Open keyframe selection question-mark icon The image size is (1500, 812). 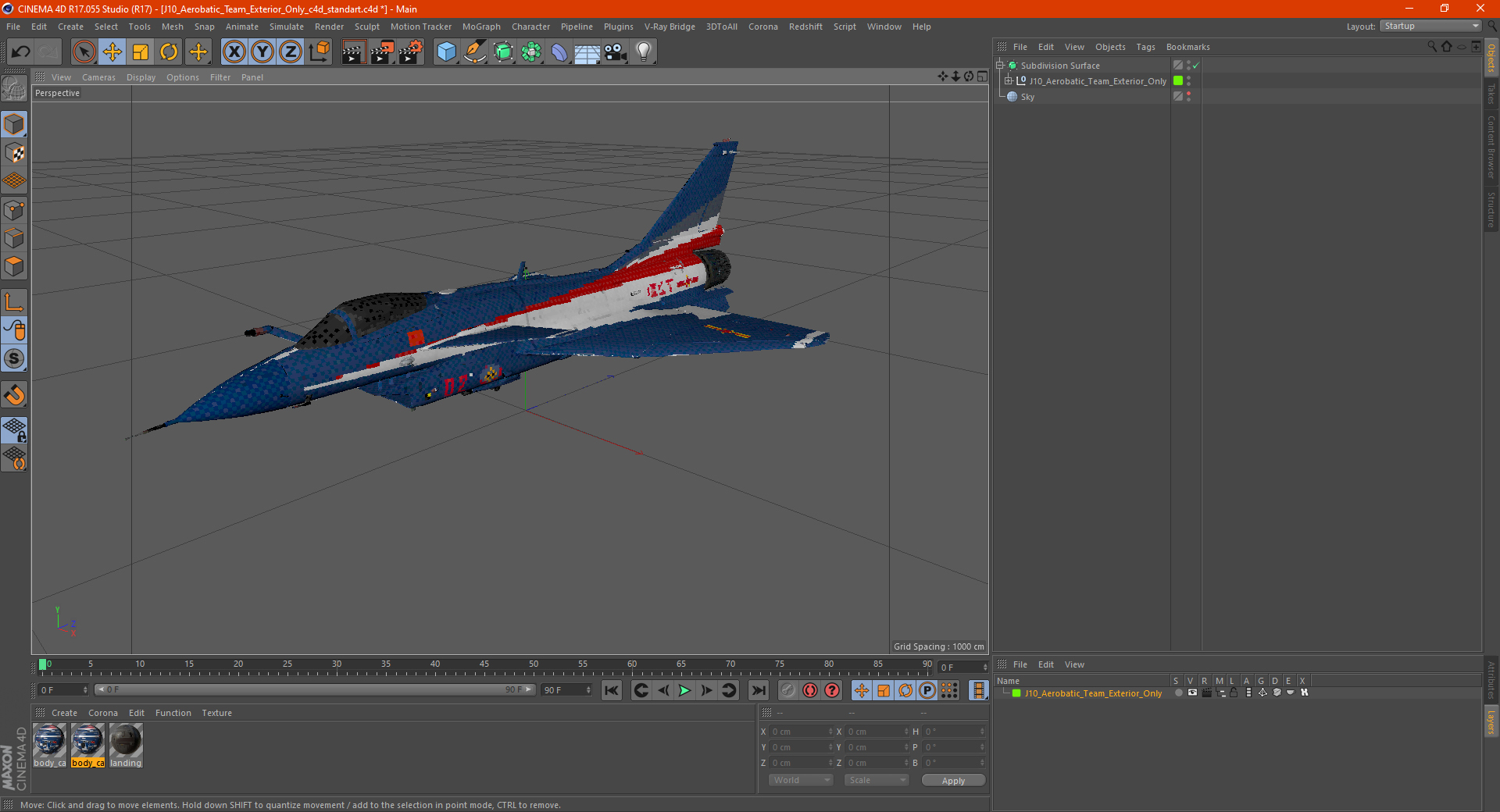[x=832, y=690]
